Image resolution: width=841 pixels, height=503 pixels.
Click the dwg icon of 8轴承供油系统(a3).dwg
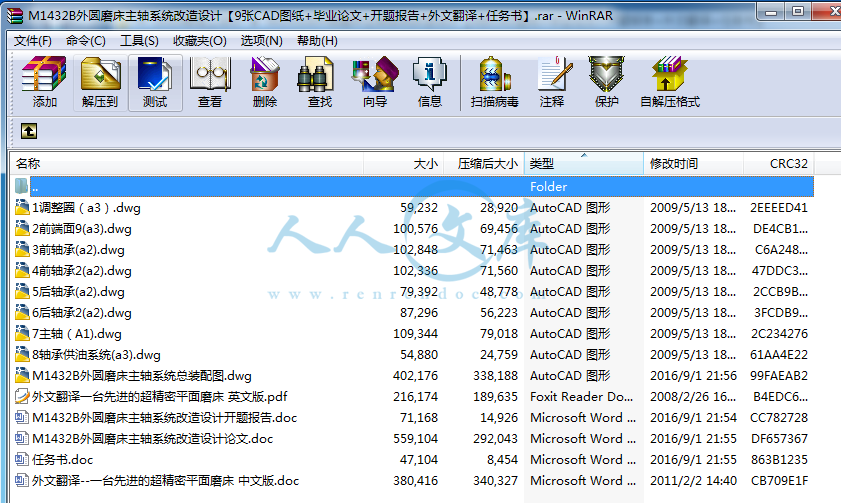22,354
